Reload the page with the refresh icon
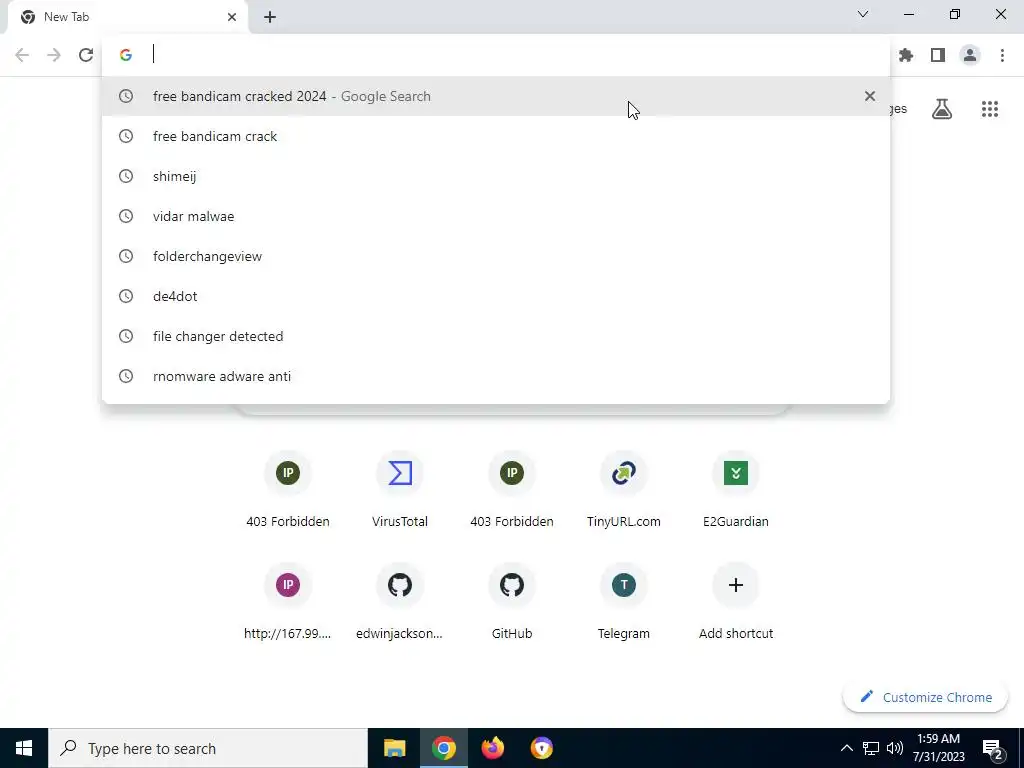 click(x=86, y=55)
